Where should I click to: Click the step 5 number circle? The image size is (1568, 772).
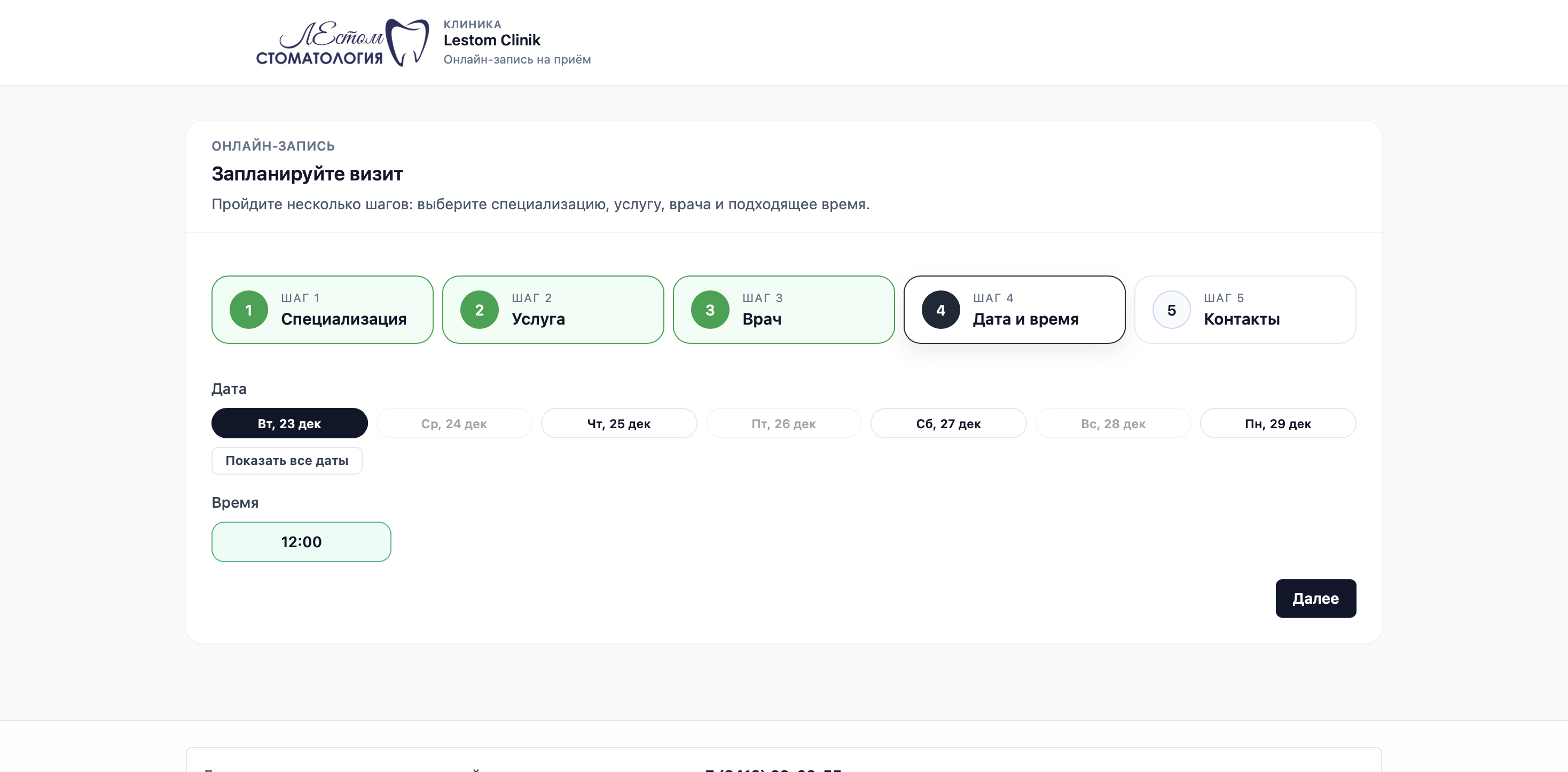point(1171,310)
